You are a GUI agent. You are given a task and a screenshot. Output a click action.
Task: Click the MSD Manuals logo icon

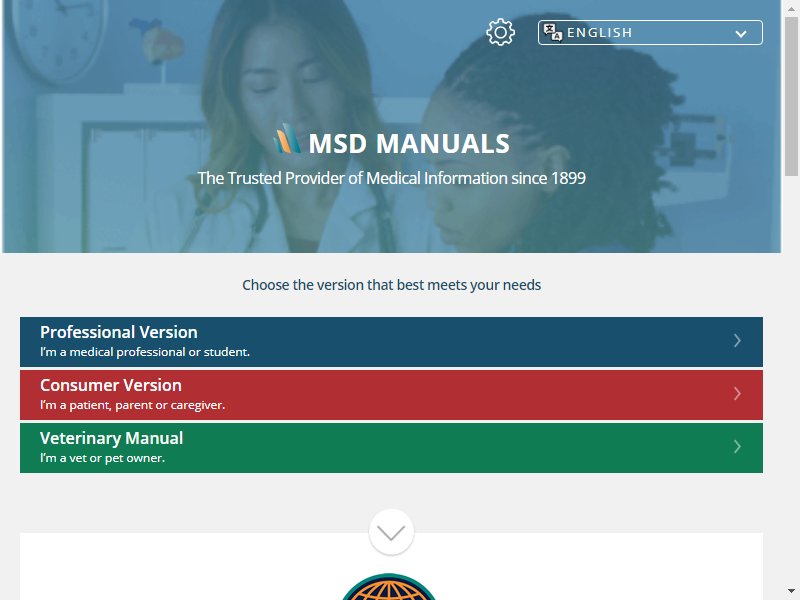pos(287,139)
